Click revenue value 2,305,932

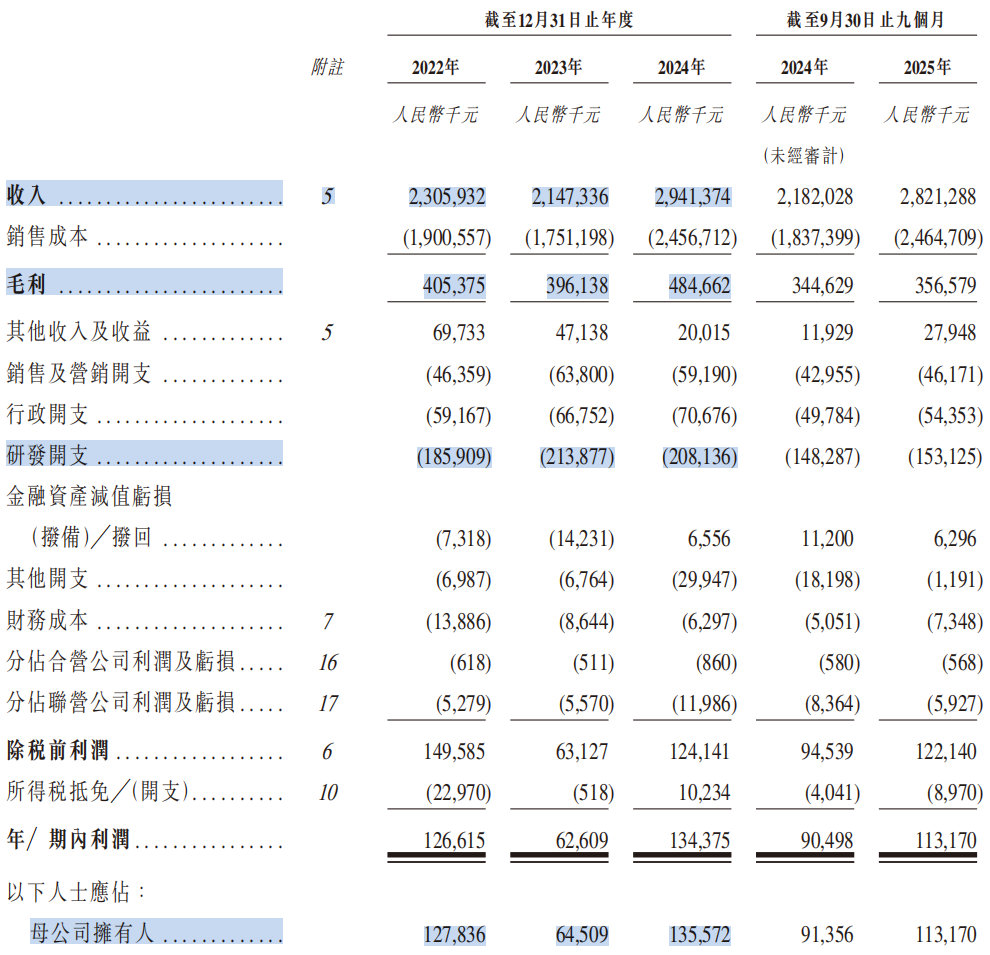447,197
